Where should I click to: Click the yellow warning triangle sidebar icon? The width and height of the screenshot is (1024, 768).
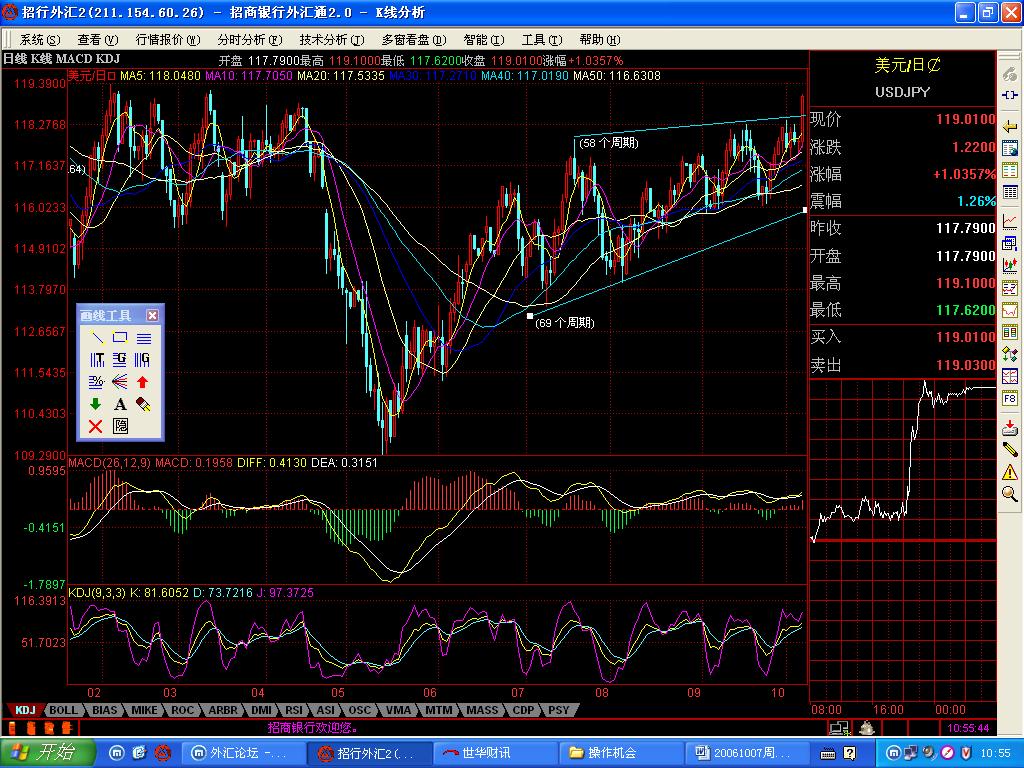(1010, 471)
